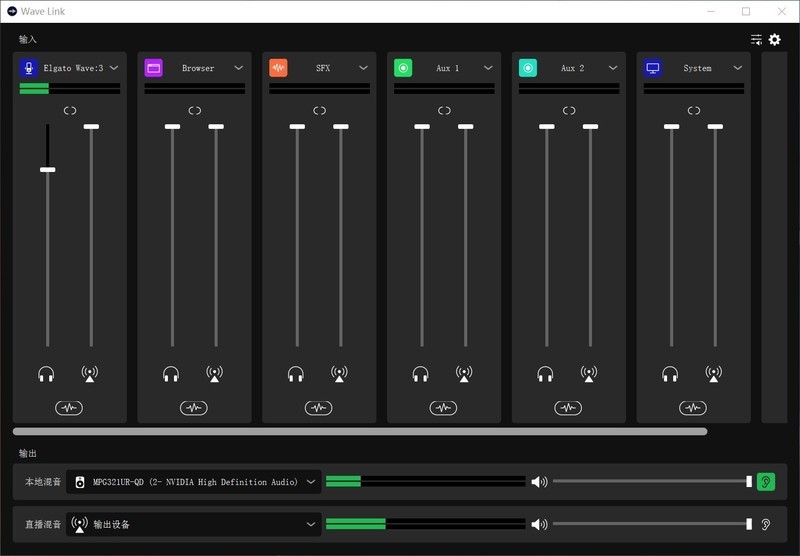Image resolution: width=800 pixels, height=556 pixels.
Task: Click the blue System monitor icon
Action: click(653, 68)
